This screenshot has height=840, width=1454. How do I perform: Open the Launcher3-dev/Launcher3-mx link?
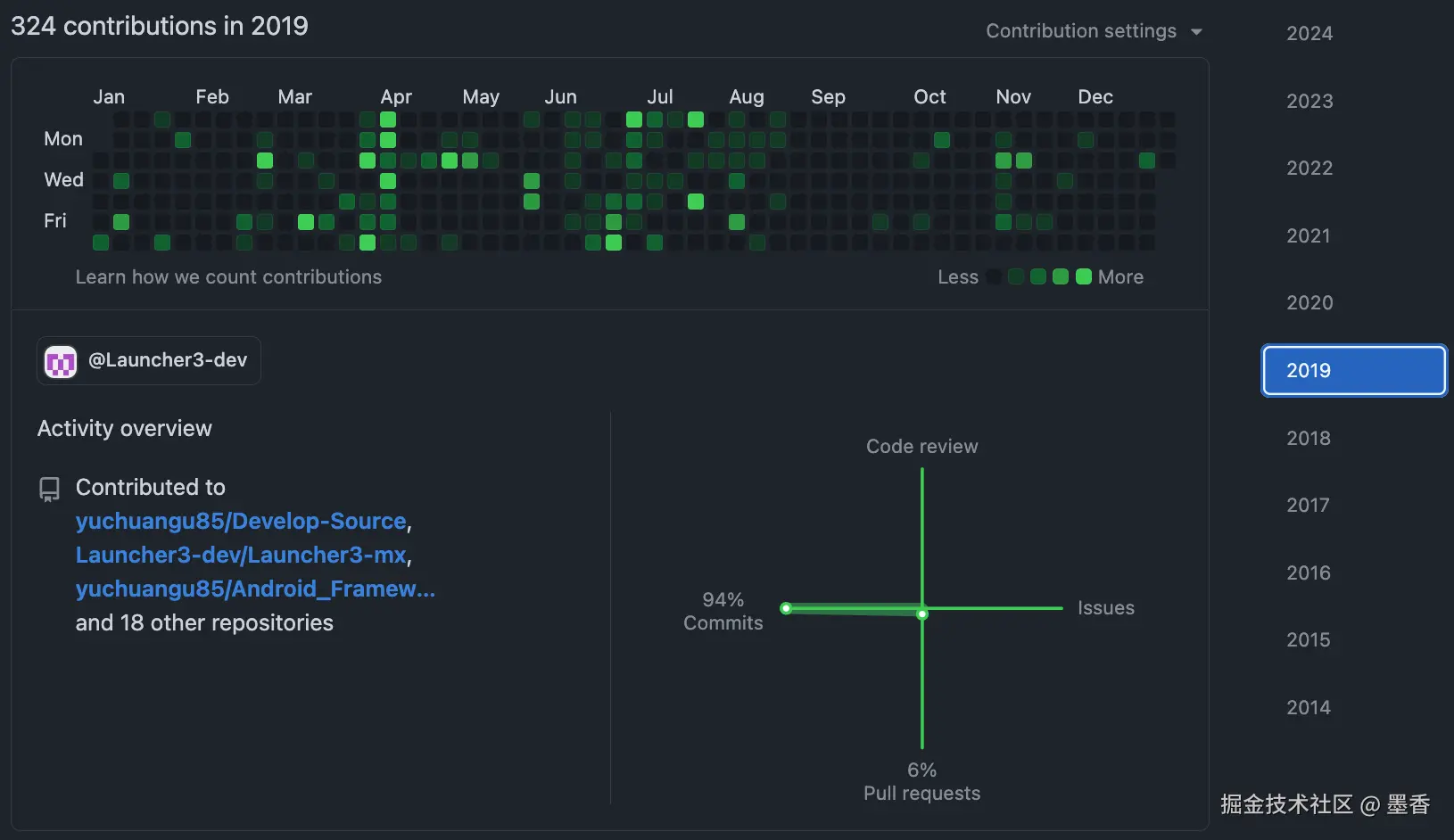tap(241, 555)
